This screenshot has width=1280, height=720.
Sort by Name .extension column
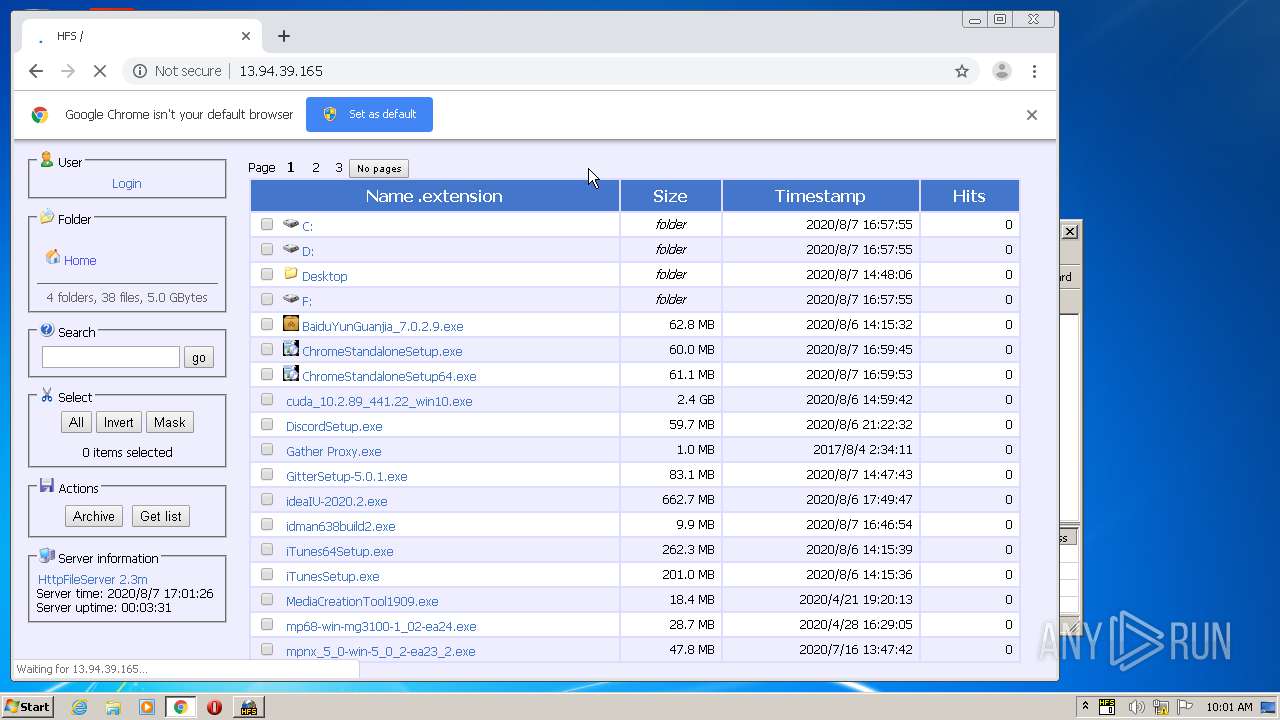[434, 196]
